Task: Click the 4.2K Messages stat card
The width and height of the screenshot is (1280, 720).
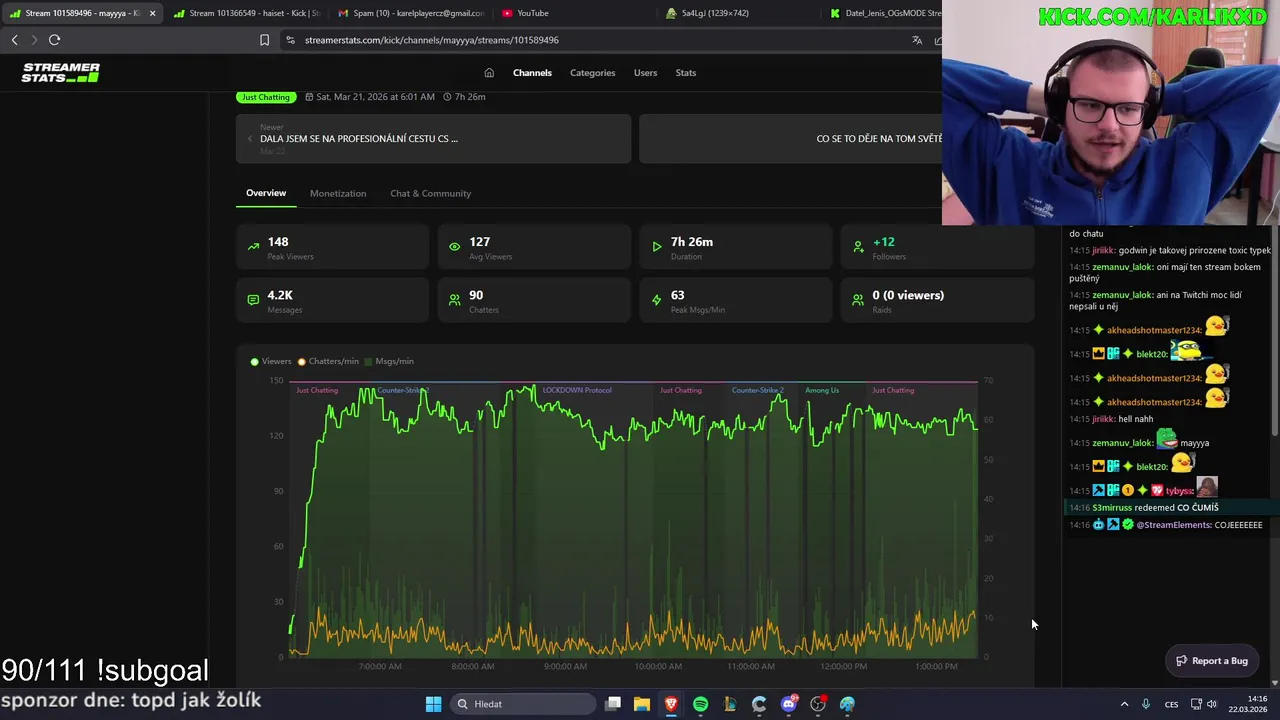Action: coord(332,300)
